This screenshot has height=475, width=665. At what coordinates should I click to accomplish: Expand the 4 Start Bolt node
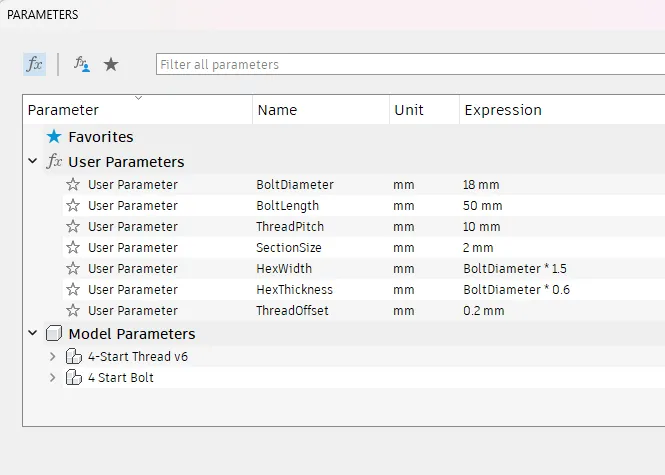click(52, 377)
